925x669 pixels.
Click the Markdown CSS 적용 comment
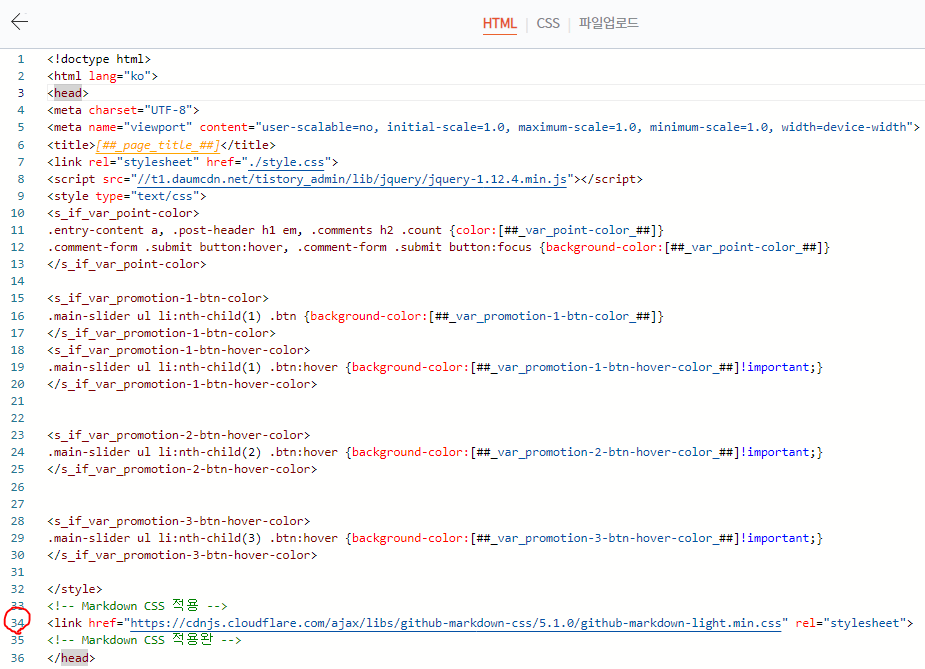click(x=137, y=606)
